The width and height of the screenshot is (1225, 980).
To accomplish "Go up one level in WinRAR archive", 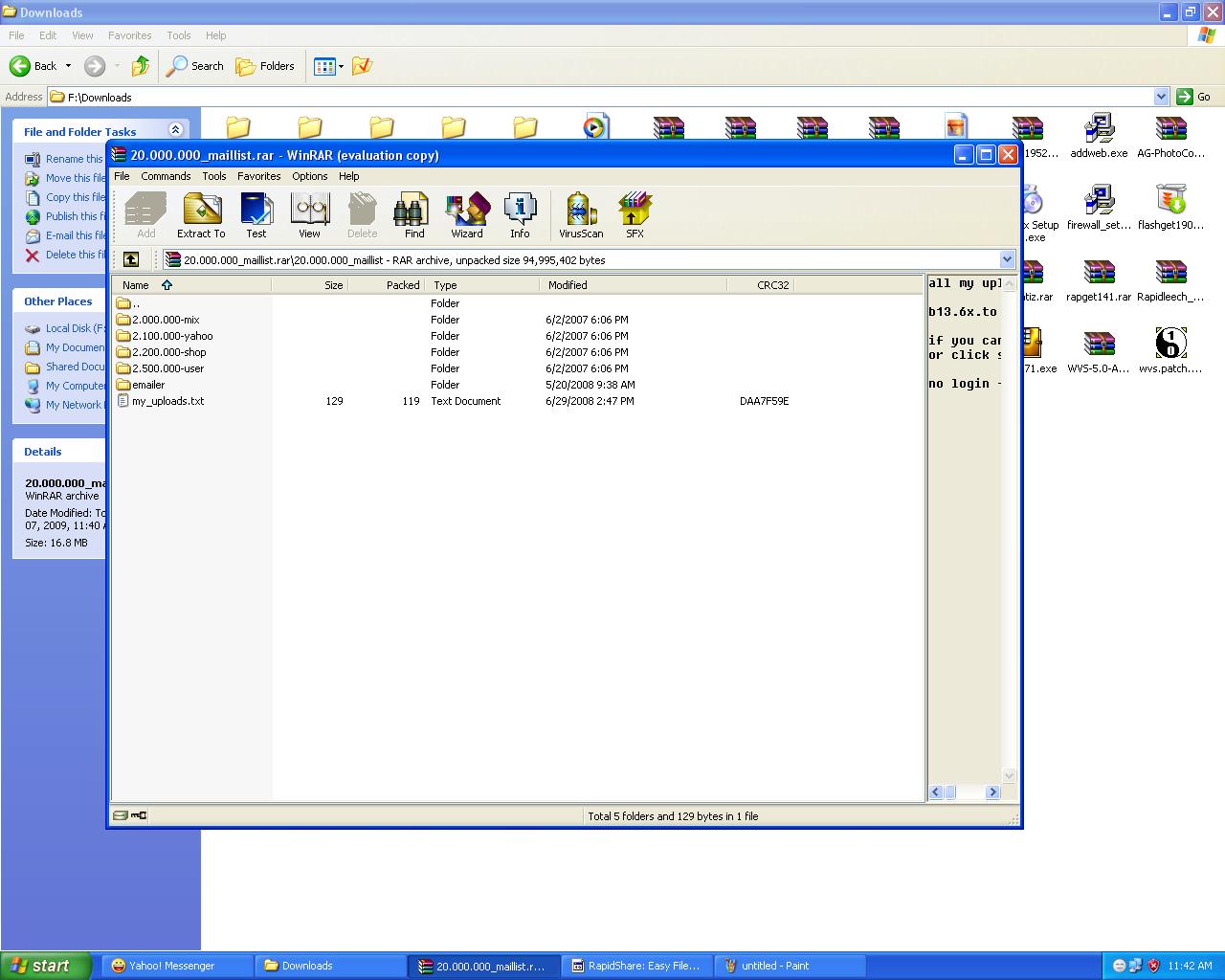I will tap(131, 259).
